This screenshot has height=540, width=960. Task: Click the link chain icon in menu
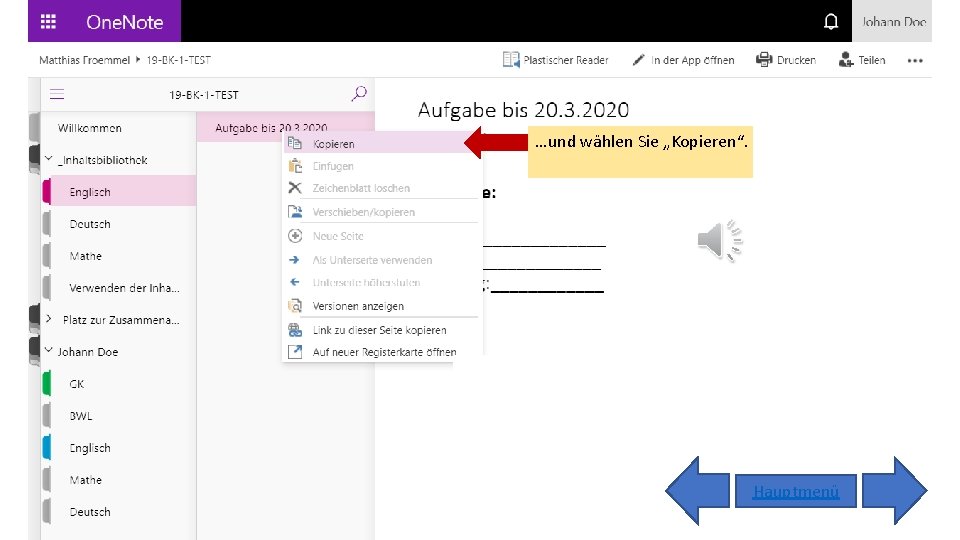coord(295,330)
